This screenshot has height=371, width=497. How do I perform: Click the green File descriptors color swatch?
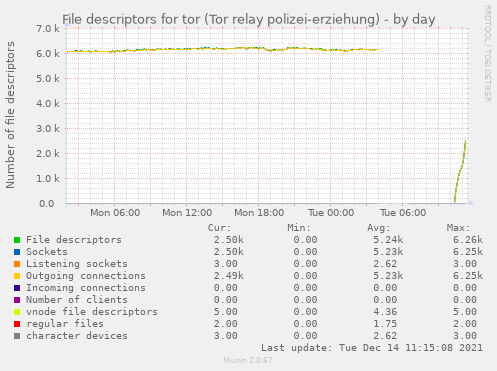click(x=17, y=240)
